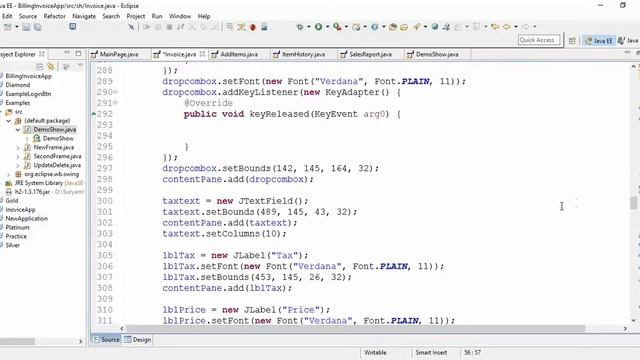
Task: Click the Save All icon
Action: (38, 27)
